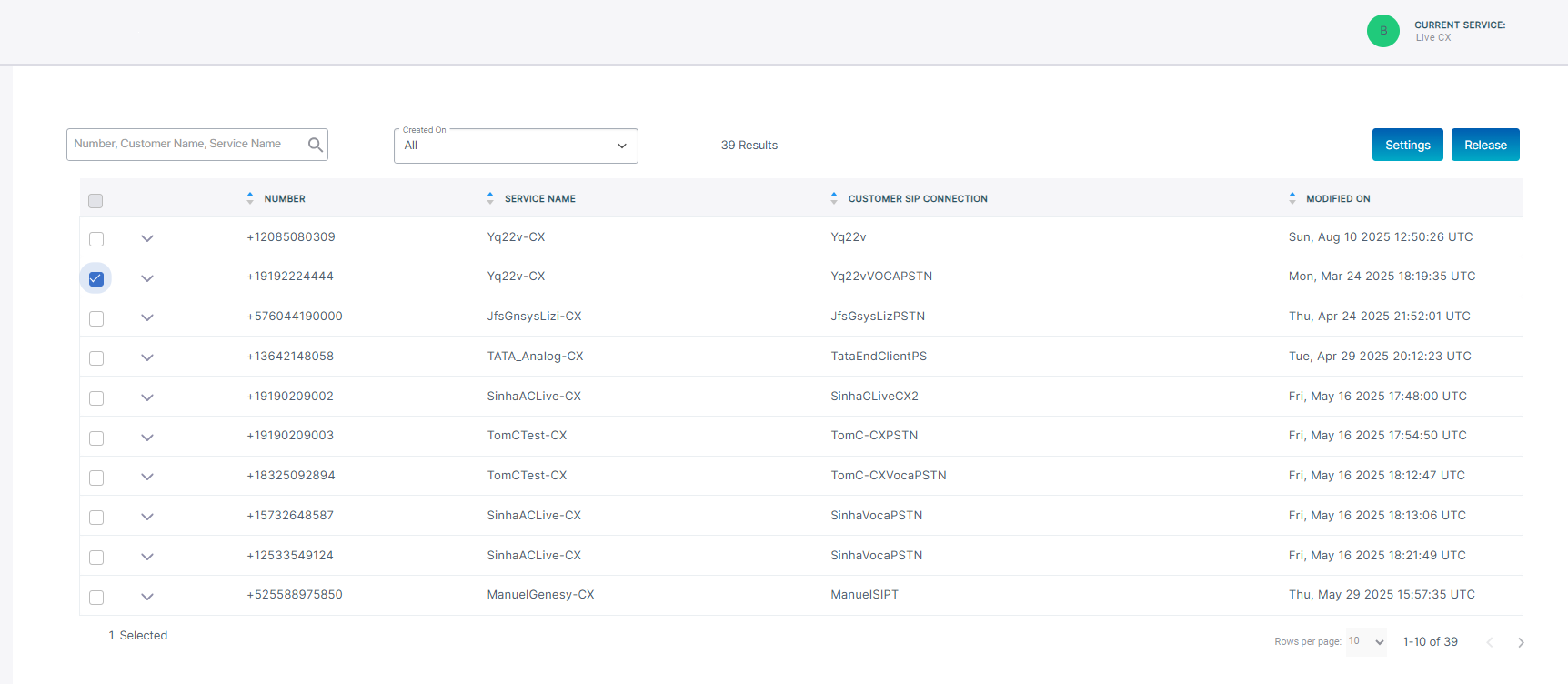Toggle the select-all header checkbox
Screen dimensions: 1568x684
tap(95, 201)
